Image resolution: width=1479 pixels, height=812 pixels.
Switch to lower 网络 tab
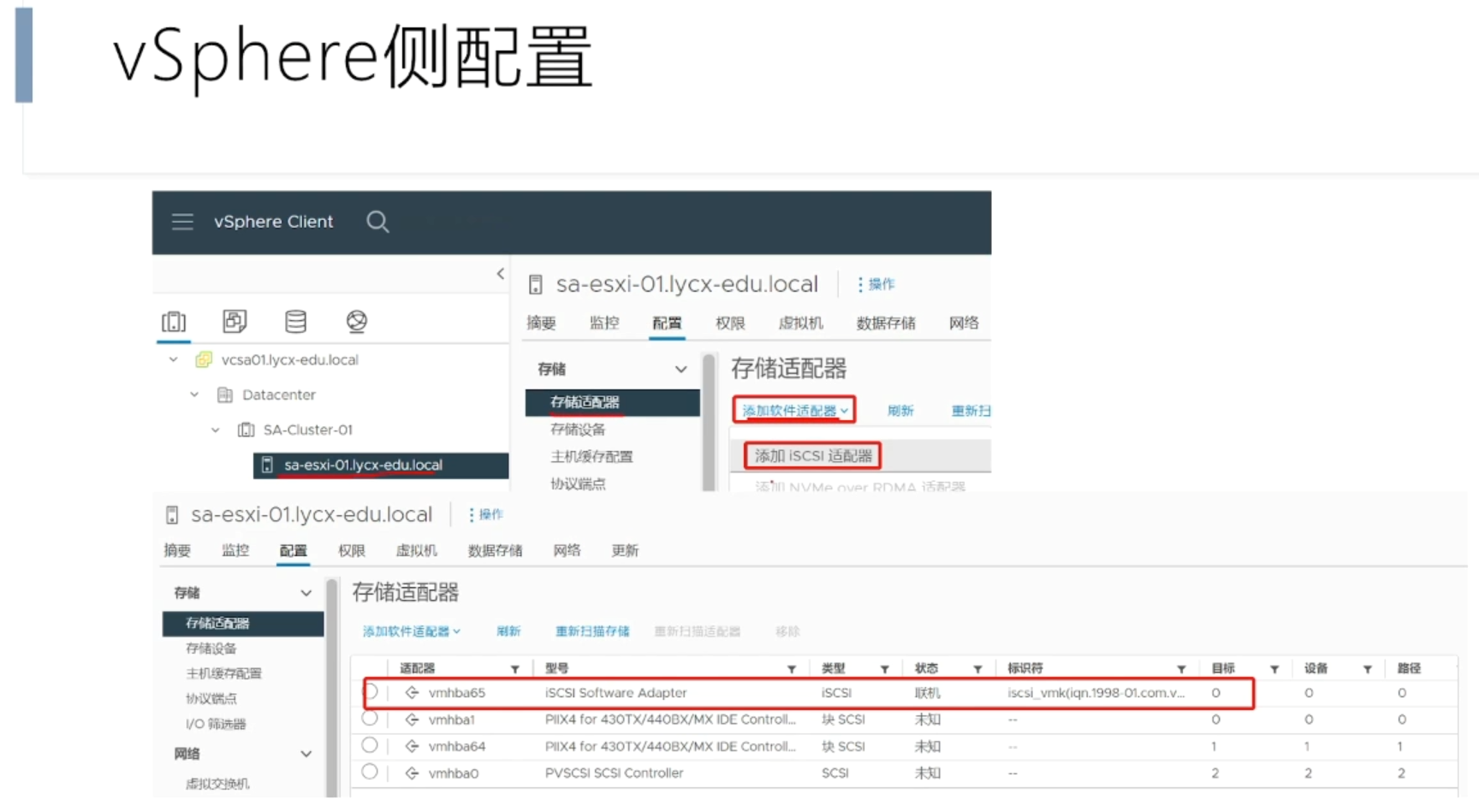(567, 550)
